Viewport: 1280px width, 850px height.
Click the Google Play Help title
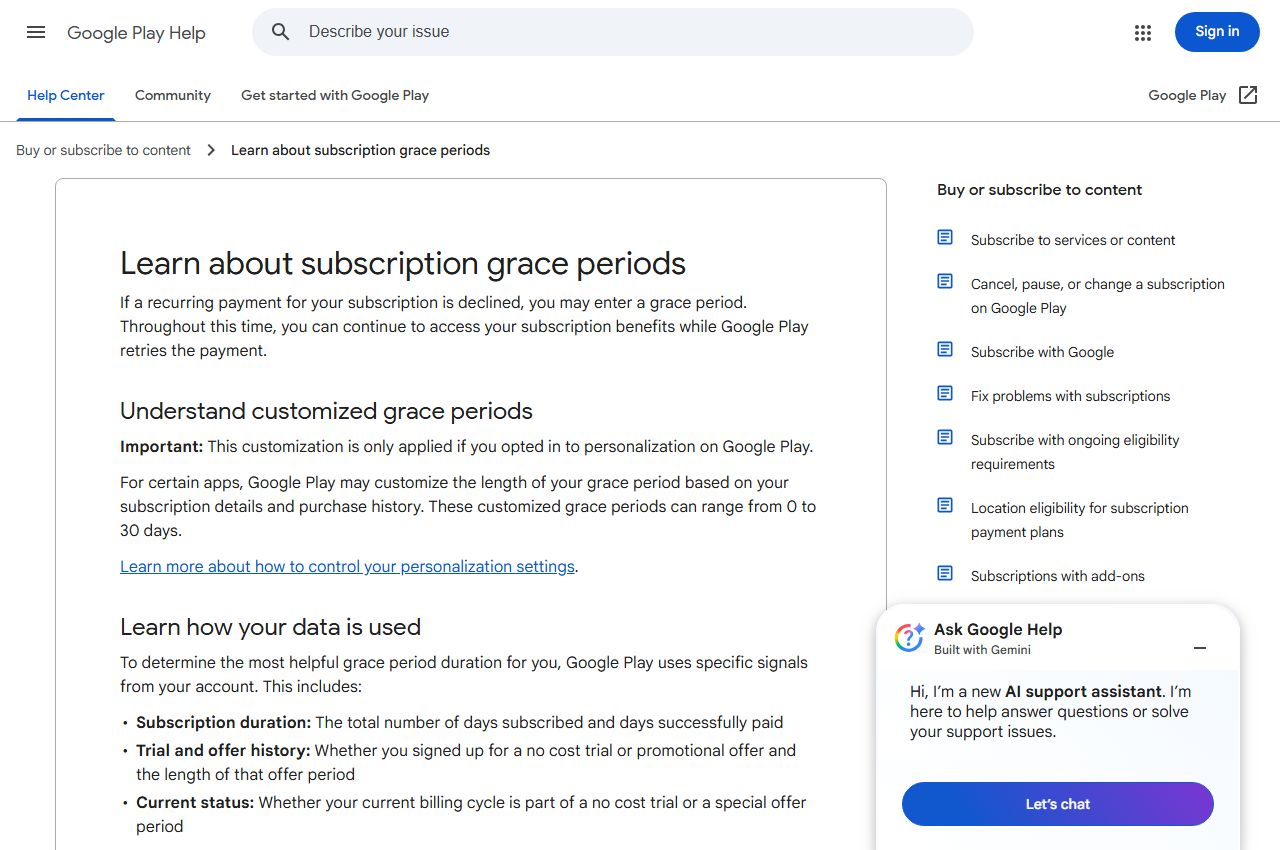click(136, 33)
